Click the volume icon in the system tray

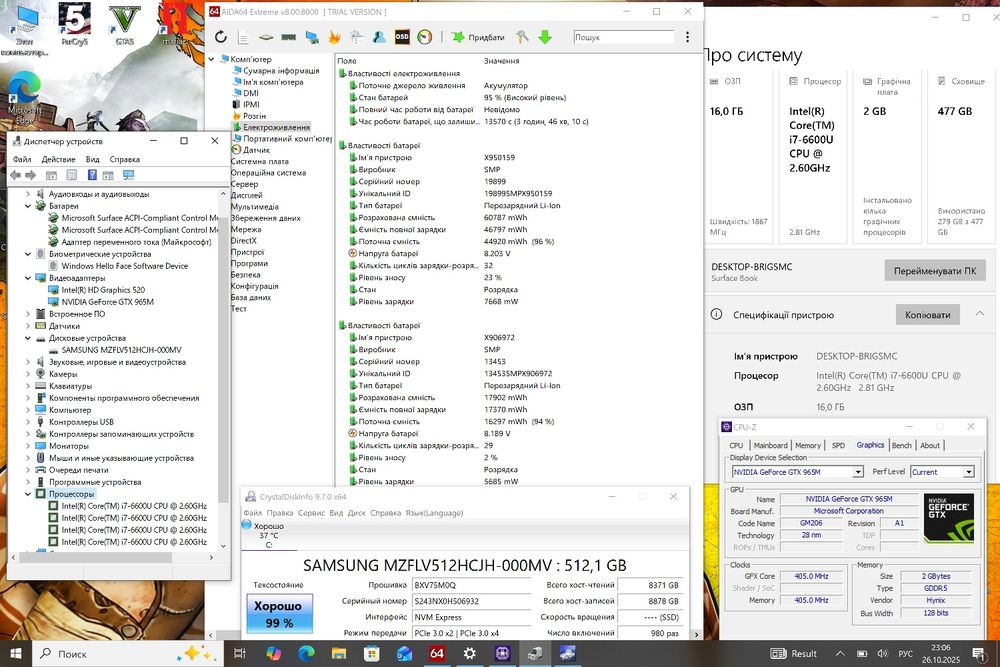point(883,654)
